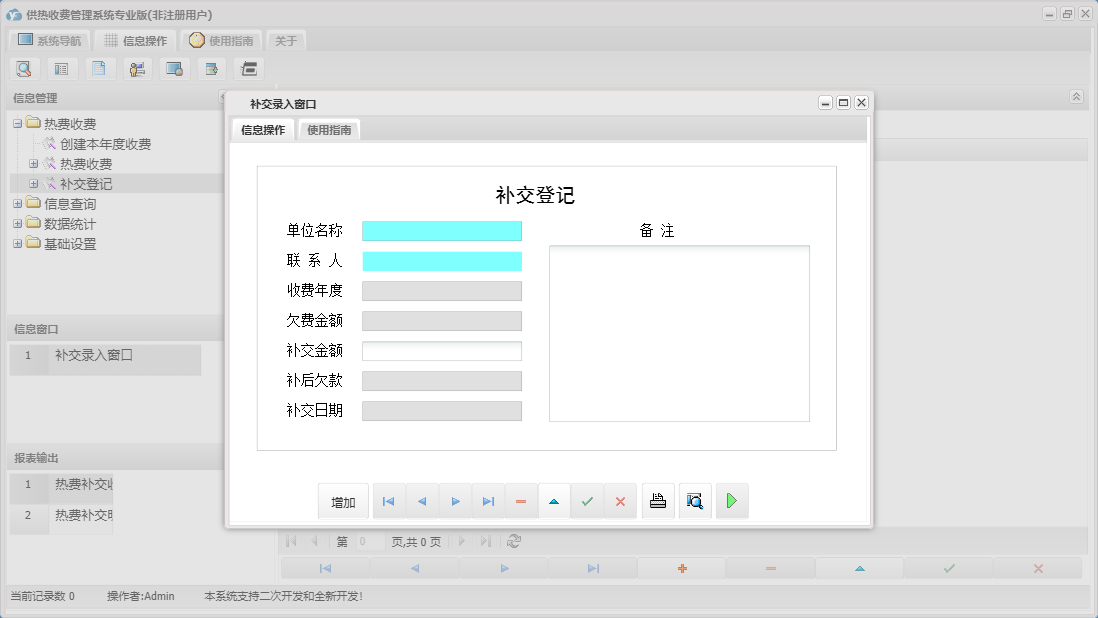Viewport: 1098px width, 618px height.
Task: Select the search/preview toolbar icon
Action: (x=24, y=68)
